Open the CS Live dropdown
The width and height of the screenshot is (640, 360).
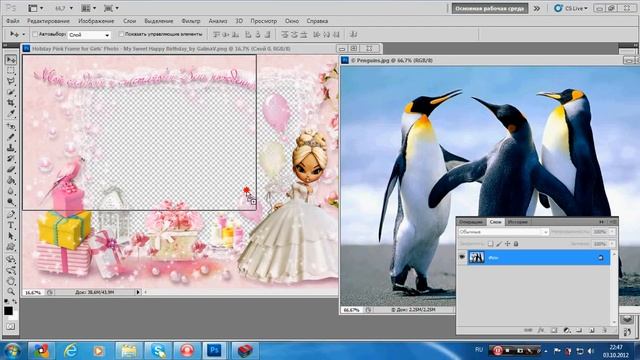tap(571, 8)
